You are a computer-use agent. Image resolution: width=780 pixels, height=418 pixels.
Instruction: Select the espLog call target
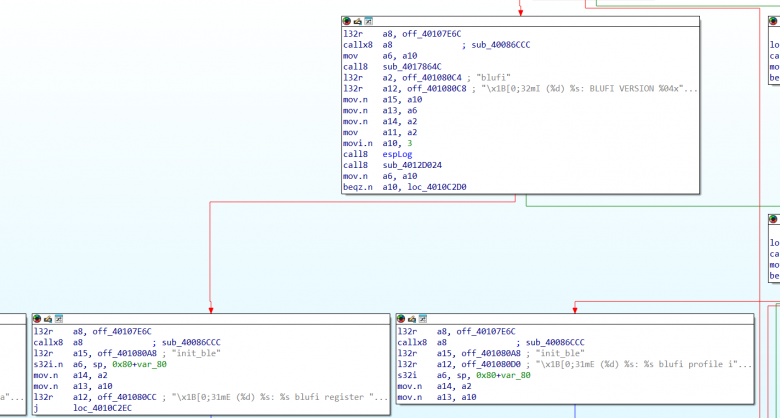click(396, 154)
